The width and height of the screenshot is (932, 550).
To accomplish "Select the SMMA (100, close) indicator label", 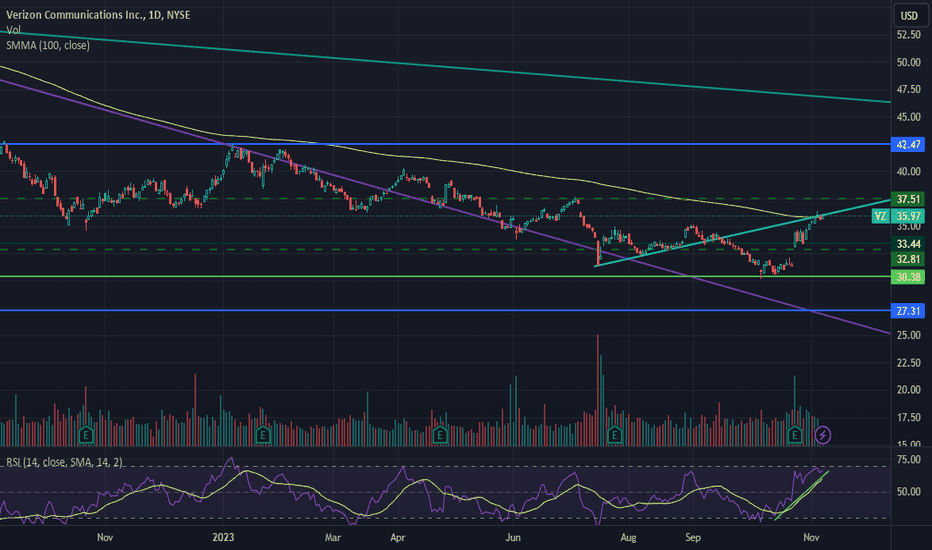I will tap(48, 45).
